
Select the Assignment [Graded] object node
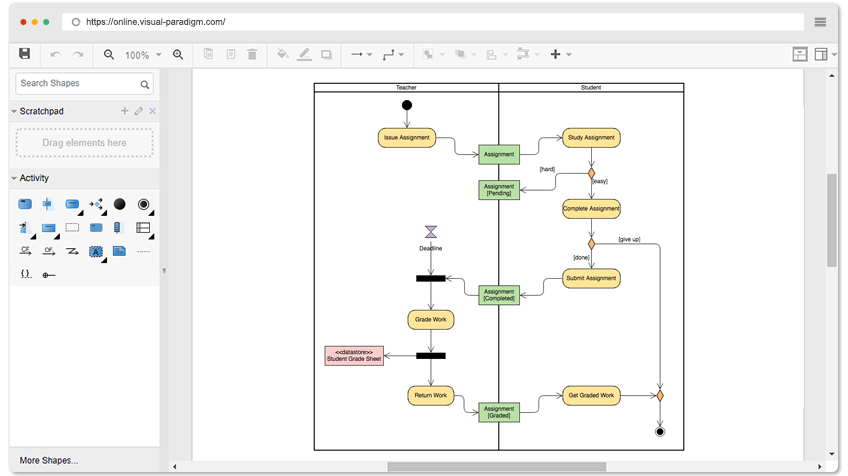click(499, 412)
